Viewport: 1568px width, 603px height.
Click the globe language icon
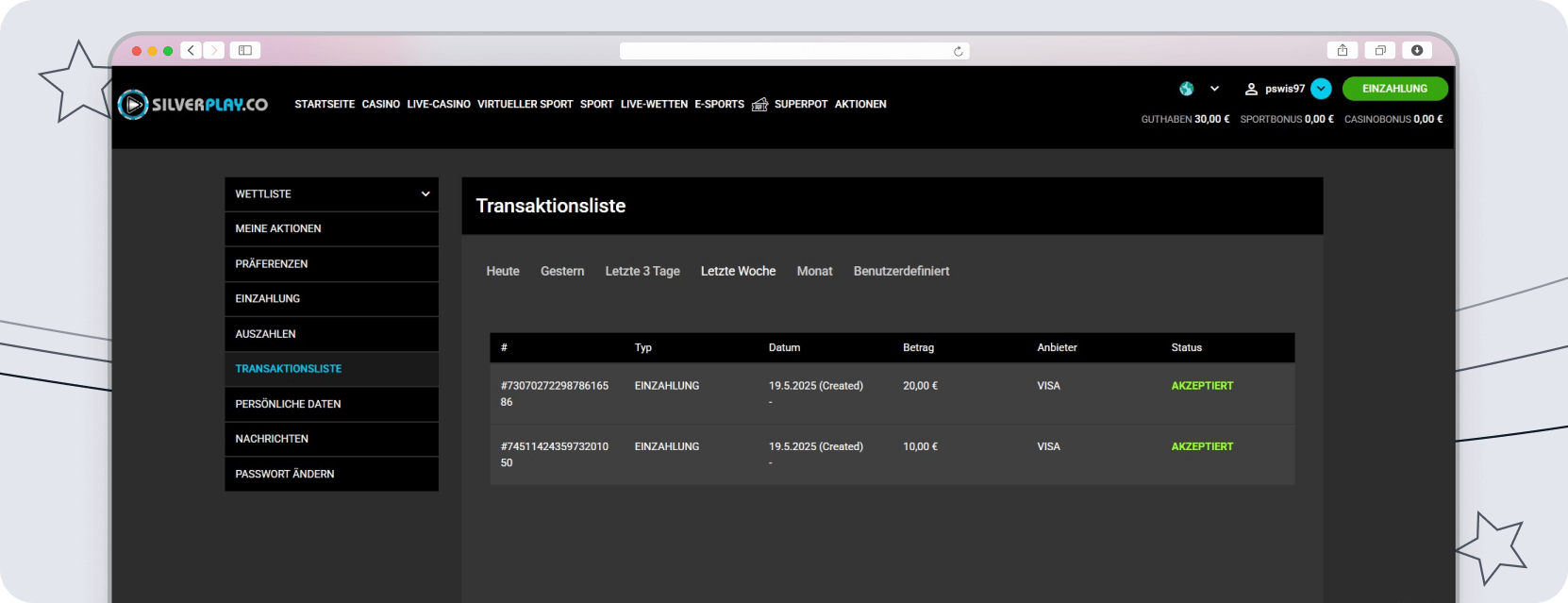tap(1186, 89)
